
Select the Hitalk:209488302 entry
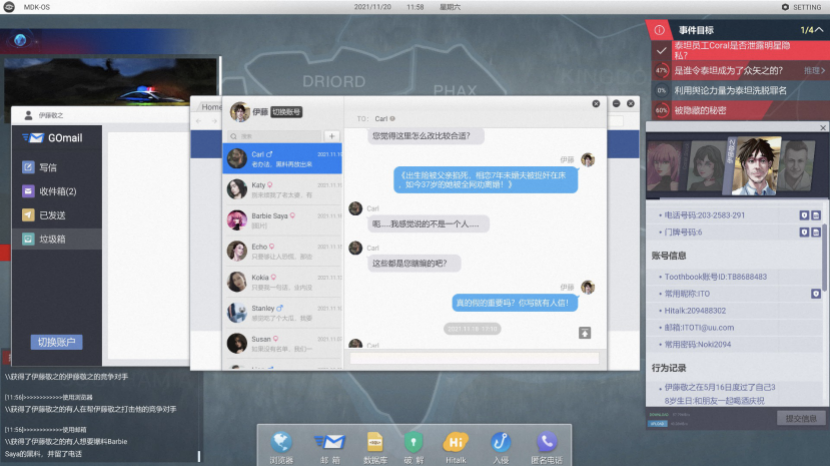695,311
